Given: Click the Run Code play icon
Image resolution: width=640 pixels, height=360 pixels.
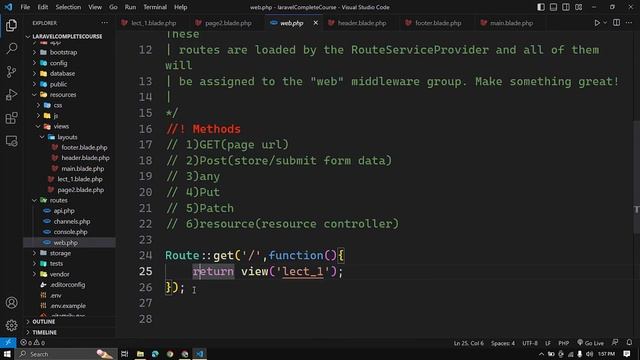Looking at the screenshot, I should pos(597,23).
